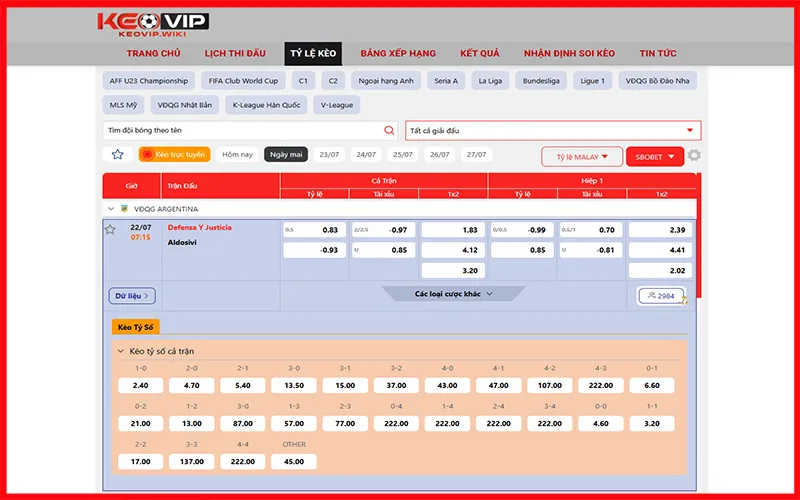Open the odds settings gear icon
800x500 pixels.
[694, 156]
